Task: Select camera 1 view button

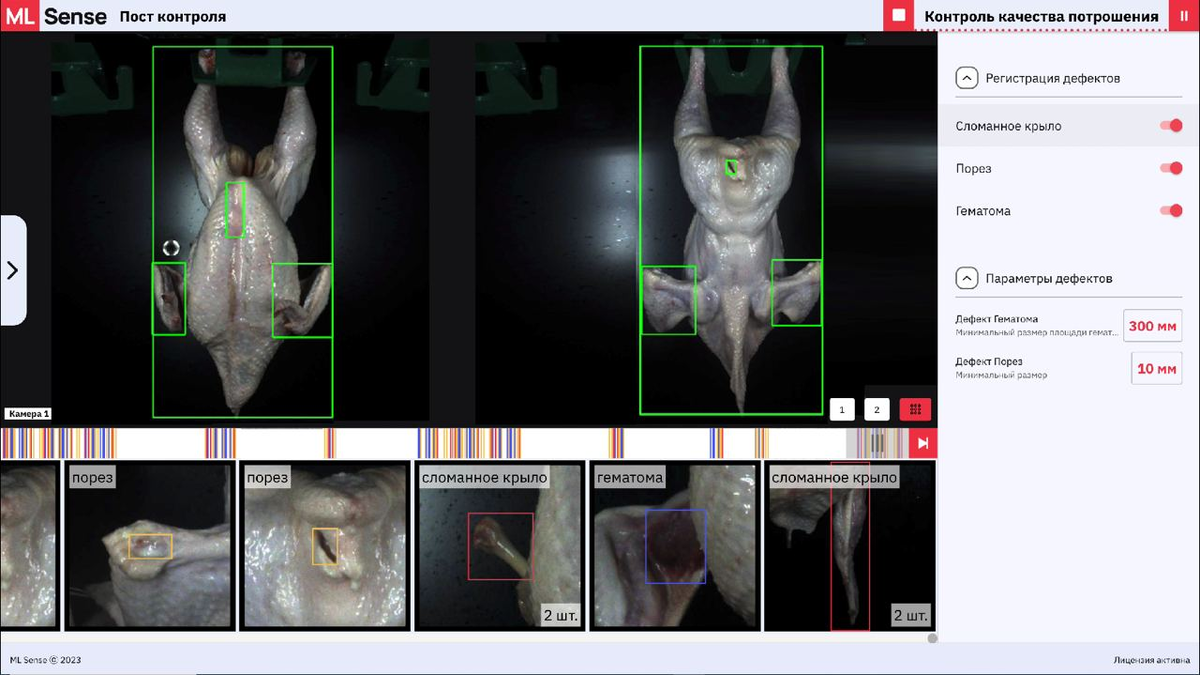Action: [x=842, y=409]
